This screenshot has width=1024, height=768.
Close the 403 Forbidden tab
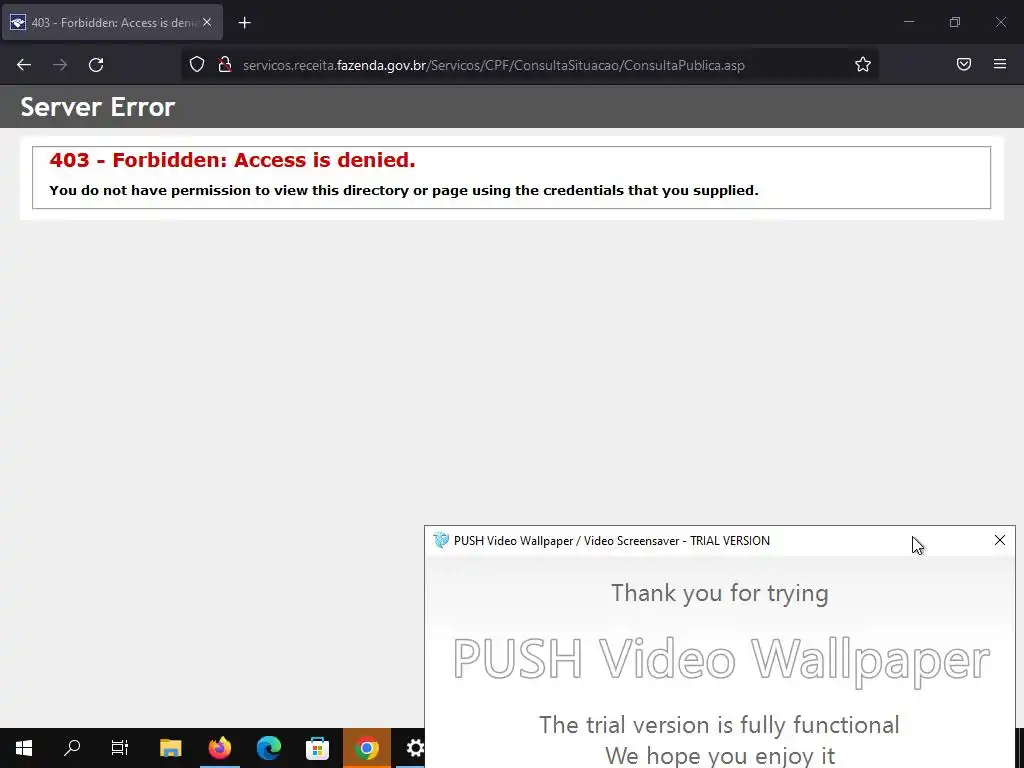(x=207, y=22)
